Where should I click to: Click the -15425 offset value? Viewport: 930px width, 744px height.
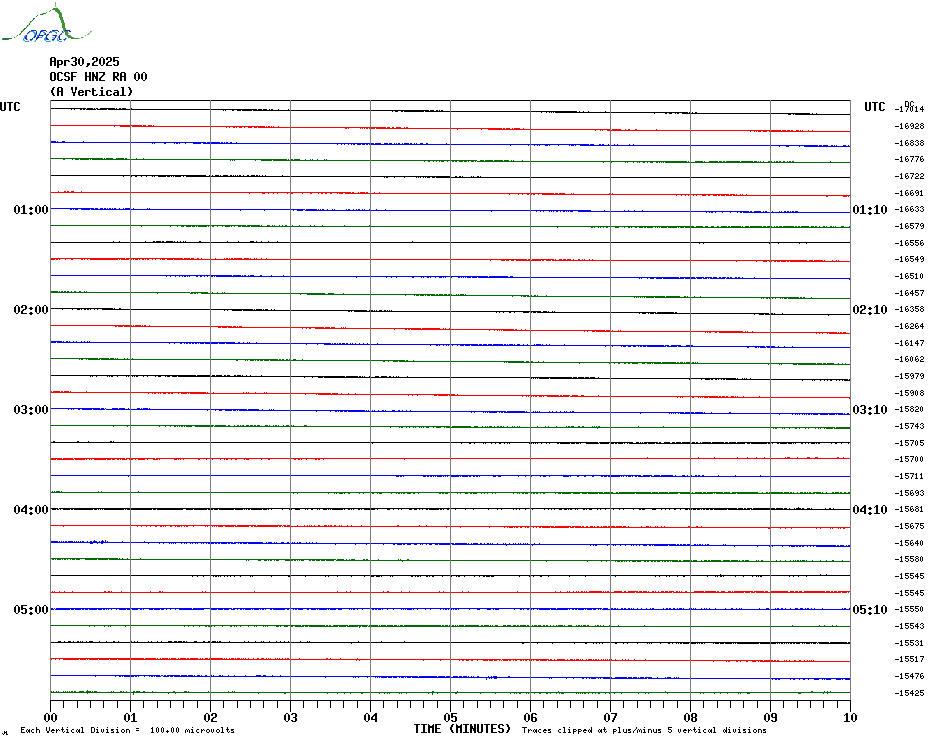click(909, 693)
